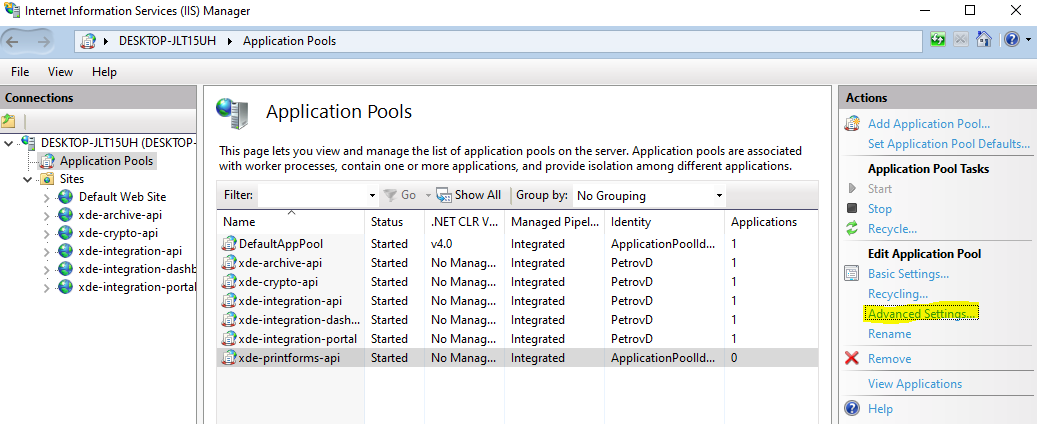Image resolution: width=1037 pixels, height=424 pixels.
Task: Click Set Application Pool Defaults link
Action: tap(949, 144)
